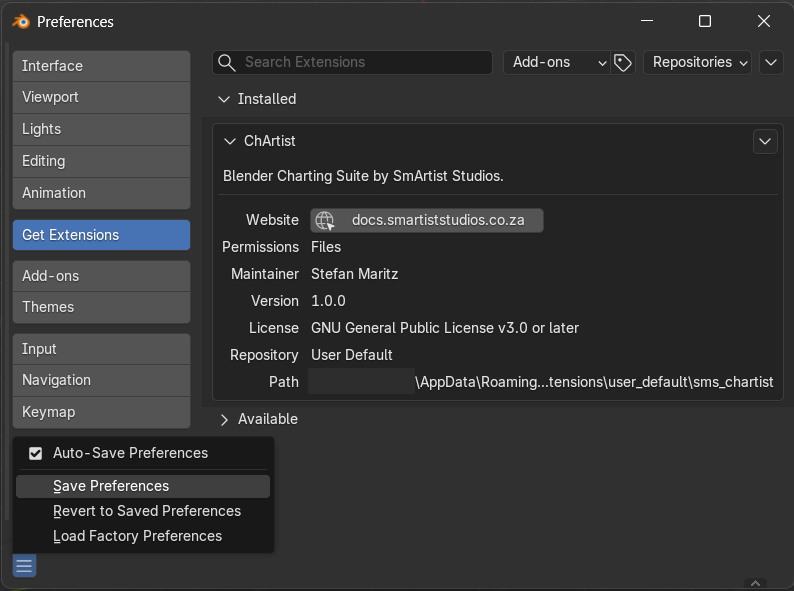Viewport: 794px width, 591px height.
Task: Click the Blender logo in title bar
Action: point(21,22)
